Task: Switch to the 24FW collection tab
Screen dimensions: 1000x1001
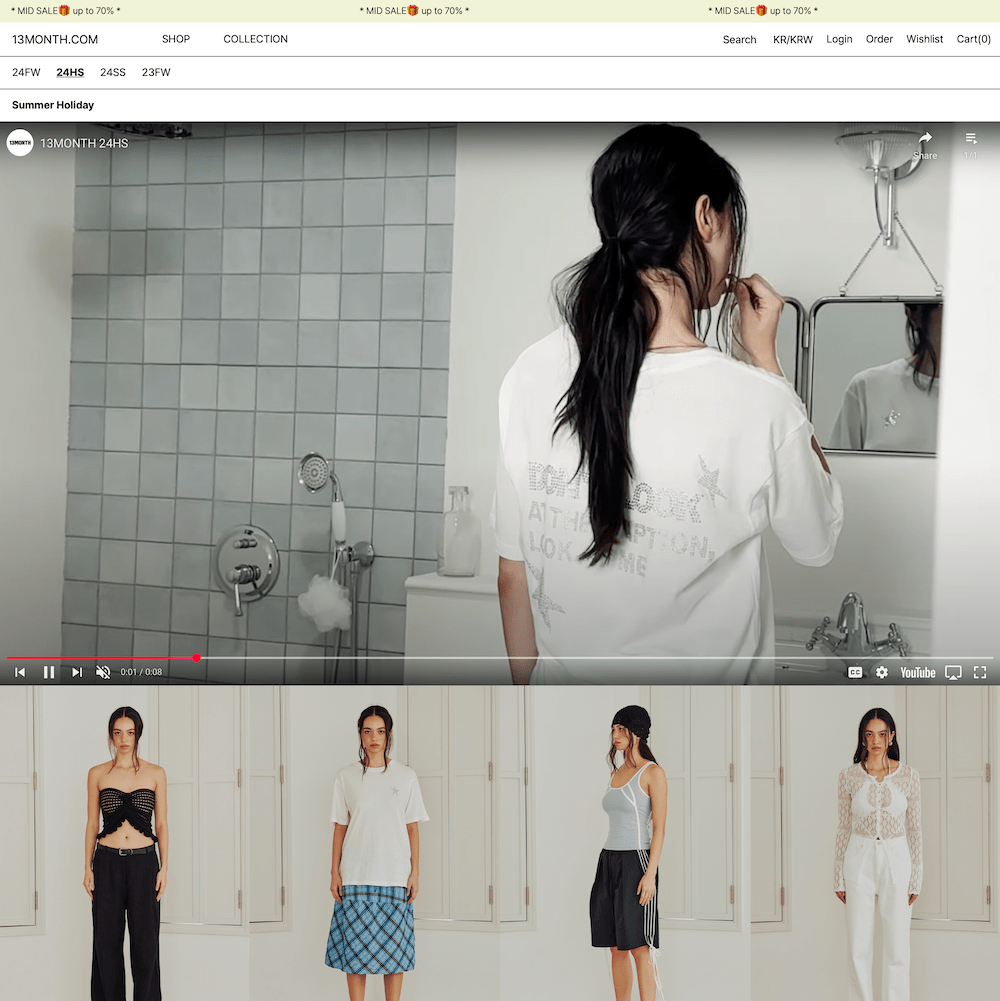Action: click(26, 72)
